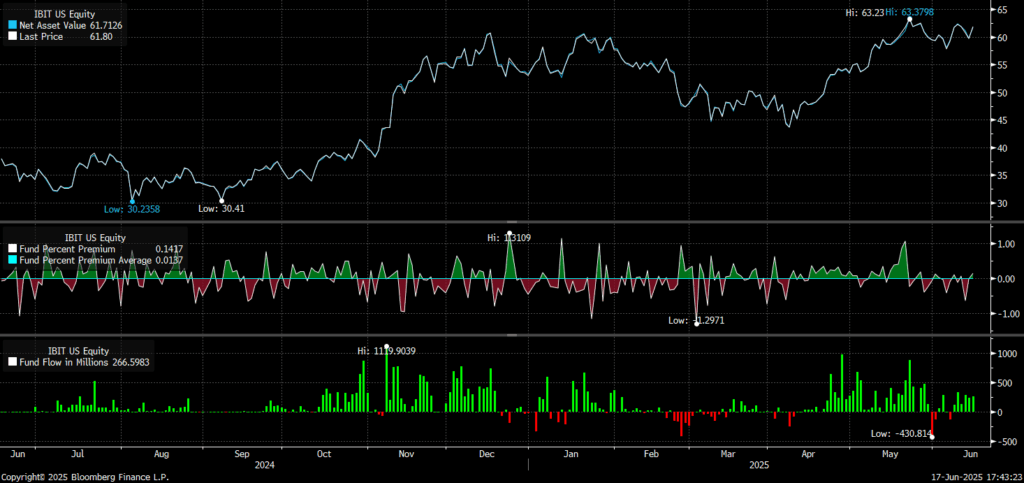The image size is (1024, 483).
Task: Click the blue marker dot at Low: 30.2358
Action: [133, 202]
